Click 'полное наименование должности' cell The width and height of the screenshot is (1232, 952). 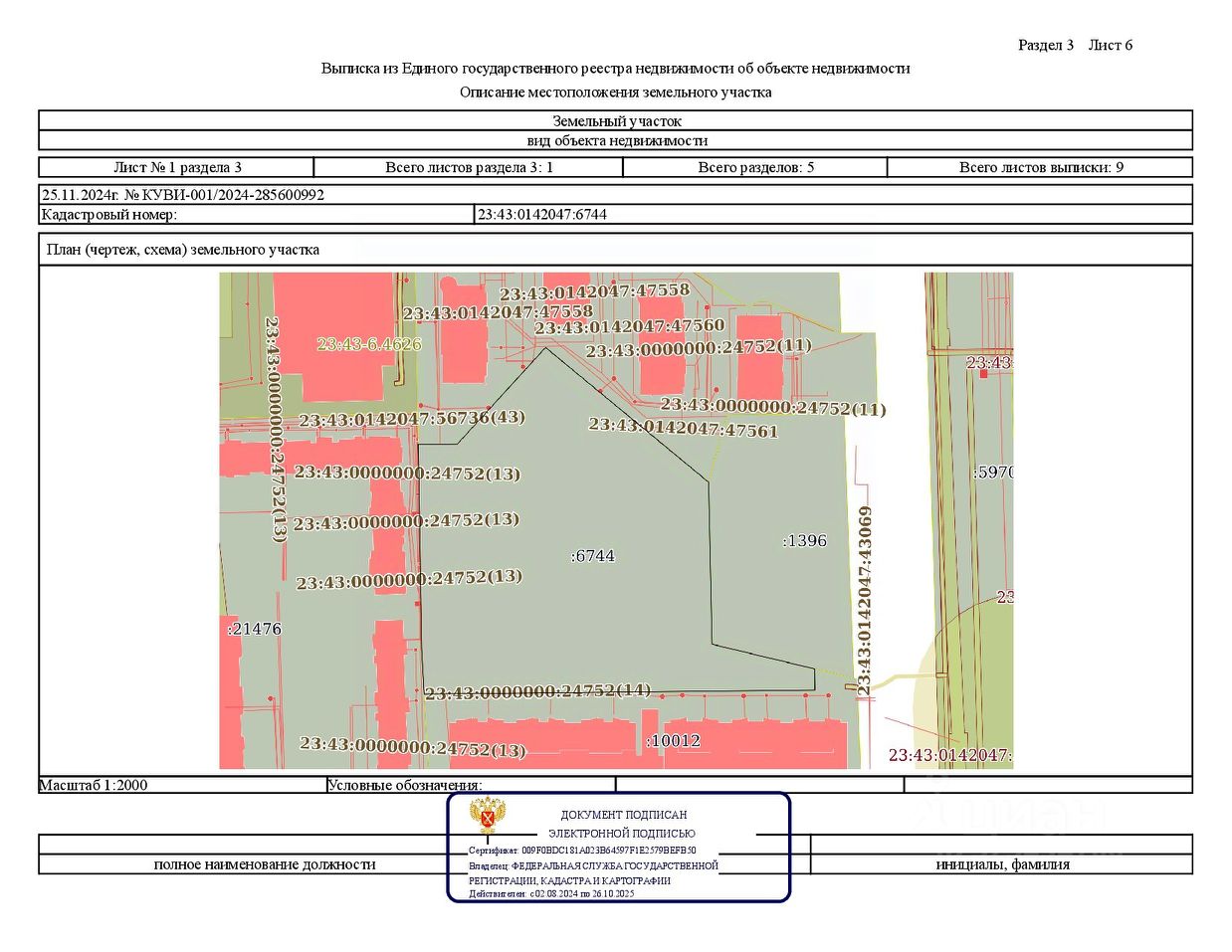pyautogui.click(x=265, y=864)
